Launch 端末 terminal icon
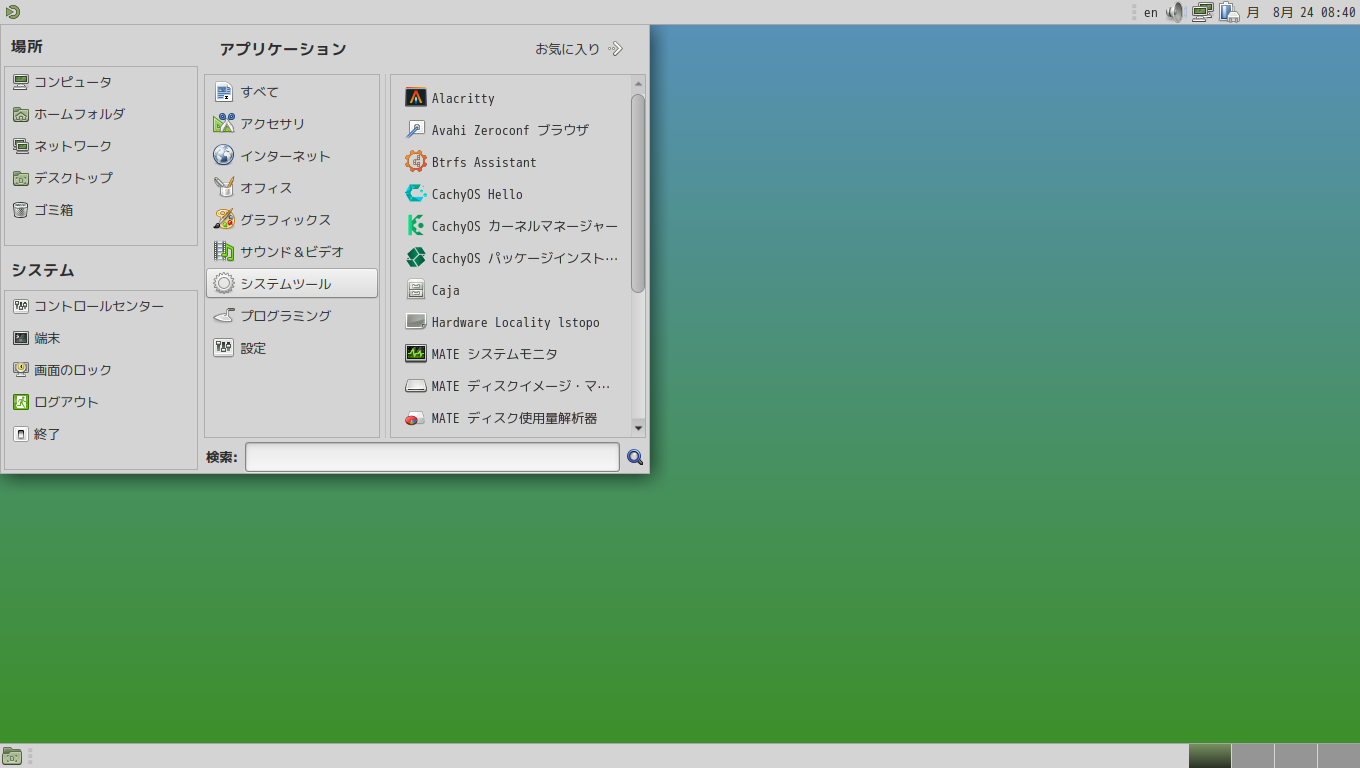1360x768 pixels. [x=21, y=338]
